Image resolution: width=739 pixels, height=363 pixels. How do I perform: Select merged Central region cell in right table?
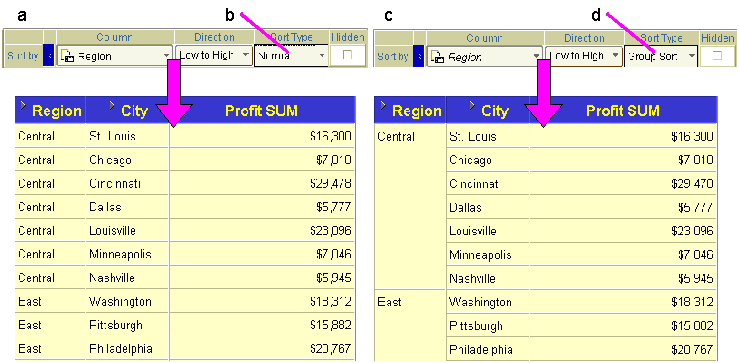tap(410, 207)
